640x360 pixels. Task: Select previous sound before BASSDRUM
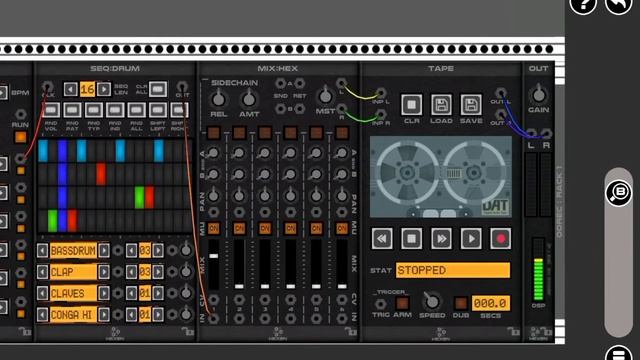click(42, 251)
